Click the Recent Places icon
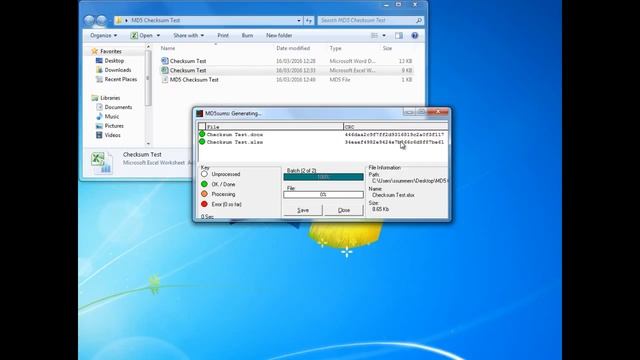The height and width of the screenshot is (360, 640). pos(99,79)
